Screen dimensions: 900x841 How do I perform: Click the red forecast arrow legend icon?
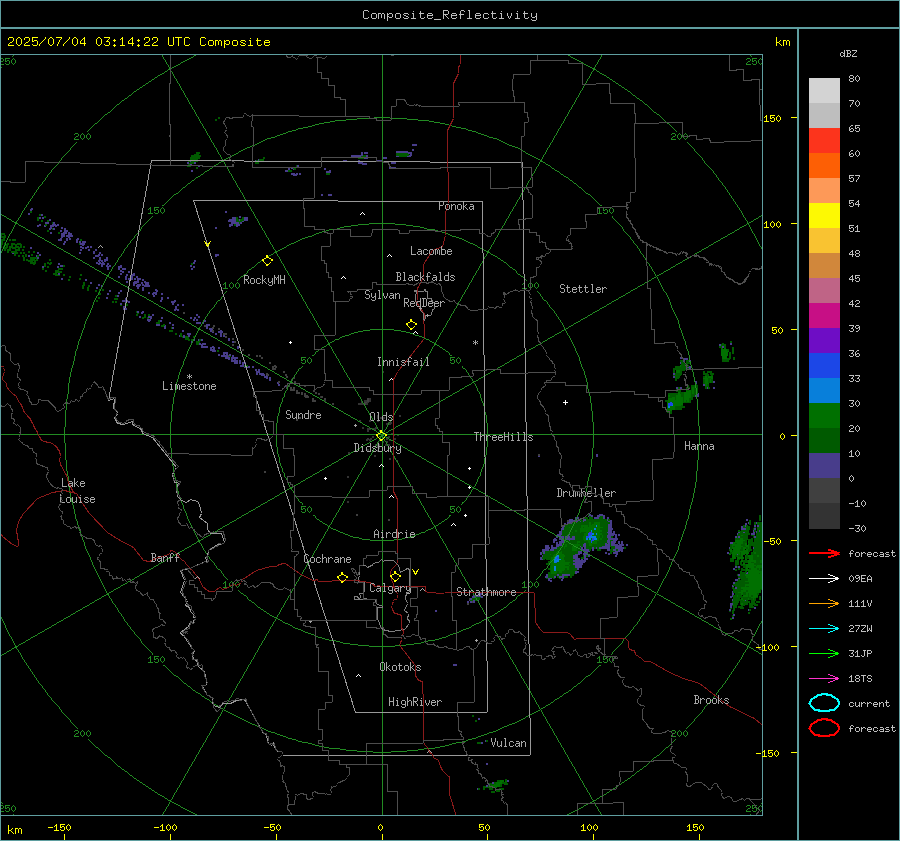(x=824, y=553)
